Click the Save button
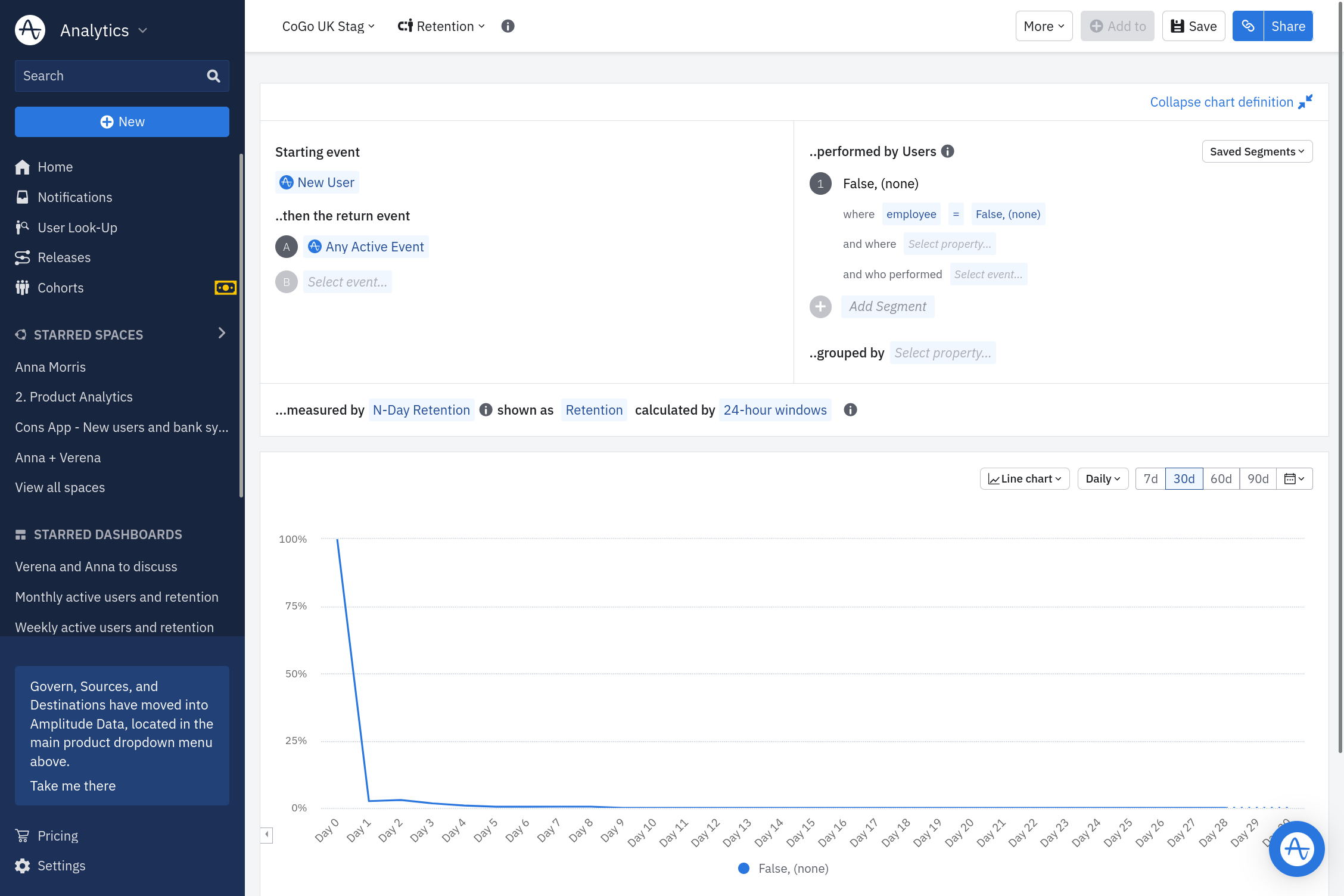Image resolution: width=1344 pixels, height=896 pixels. (x=1193, y=26)
